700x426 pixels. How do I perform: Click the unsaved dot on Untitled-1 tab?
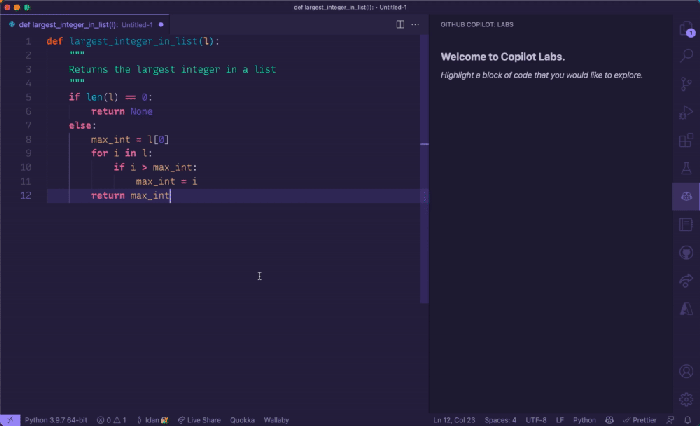point(161,25)
